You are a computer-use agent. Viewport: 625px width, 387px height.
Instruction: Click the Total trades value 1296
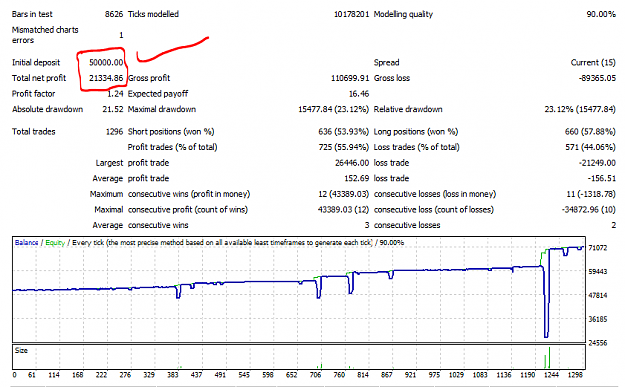click(114, 132)
